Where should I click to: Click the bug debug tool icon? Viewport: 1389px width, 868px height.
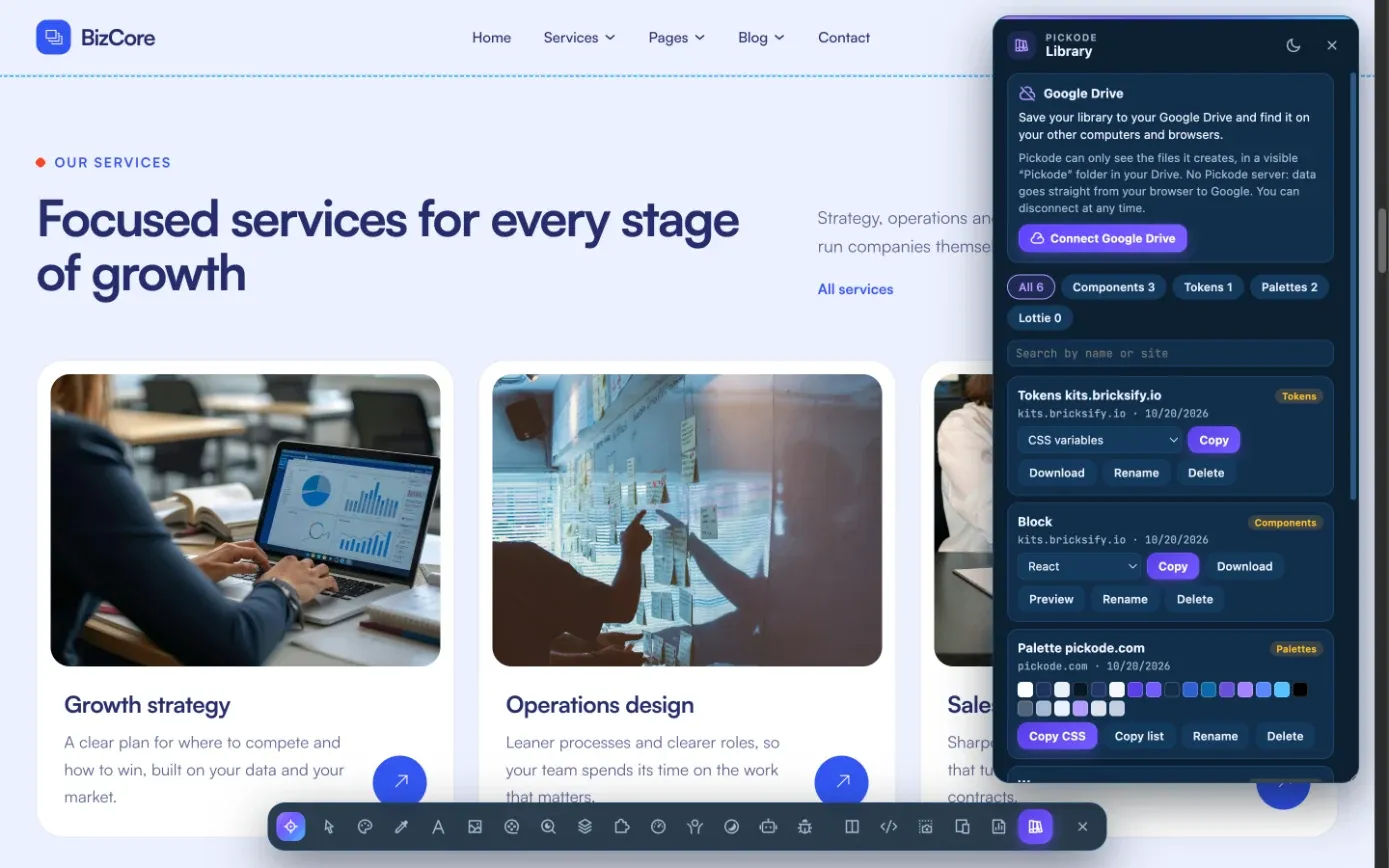[x=805, y=827]
